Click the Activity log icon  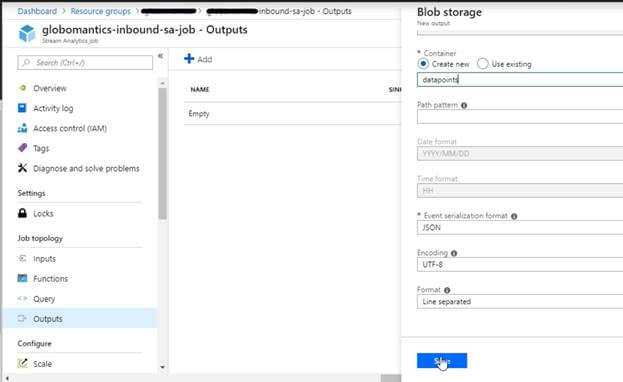[22, 108]
